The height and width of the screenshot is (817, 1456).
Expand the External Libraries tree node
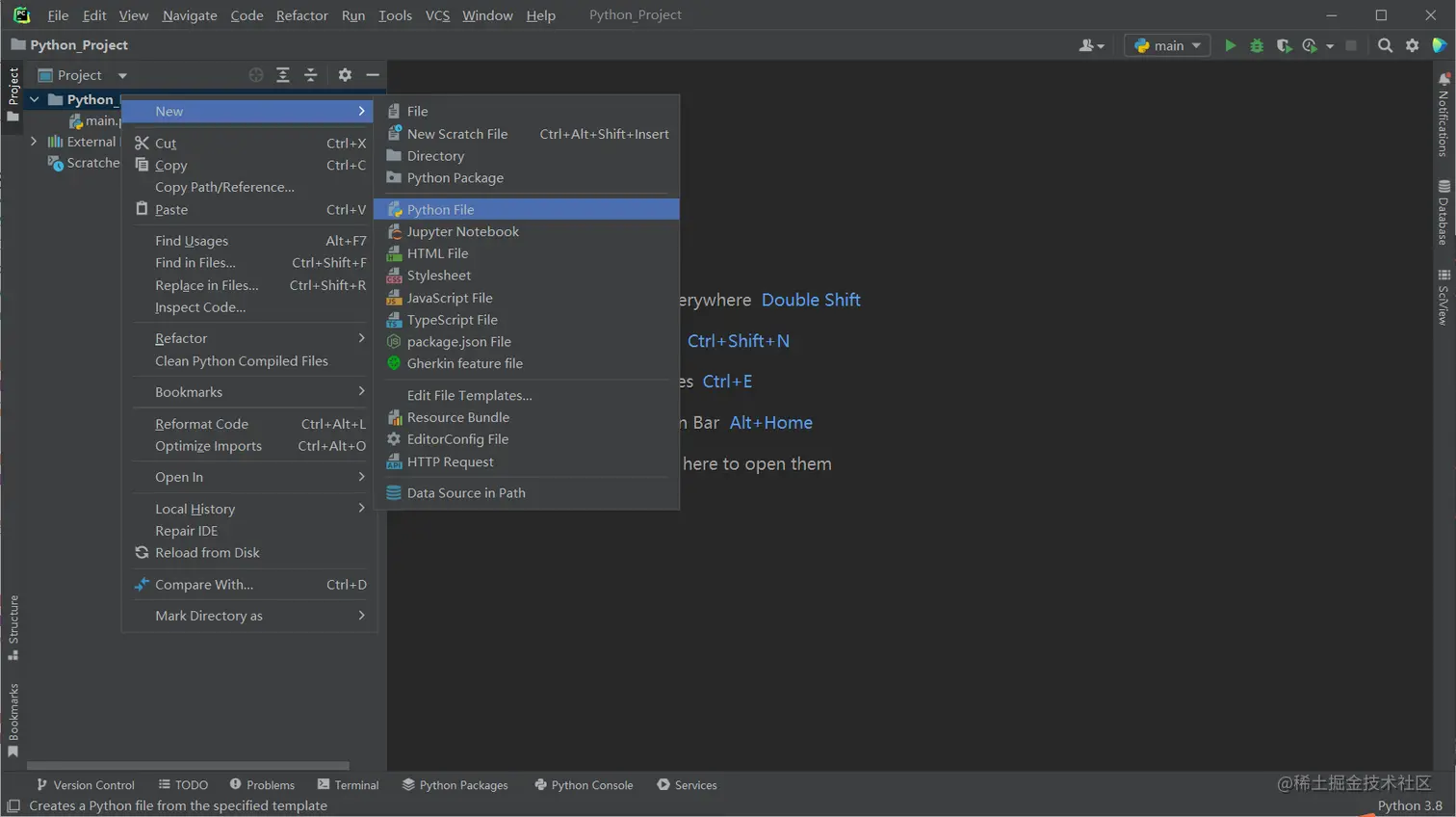click(x=34, y=142)
